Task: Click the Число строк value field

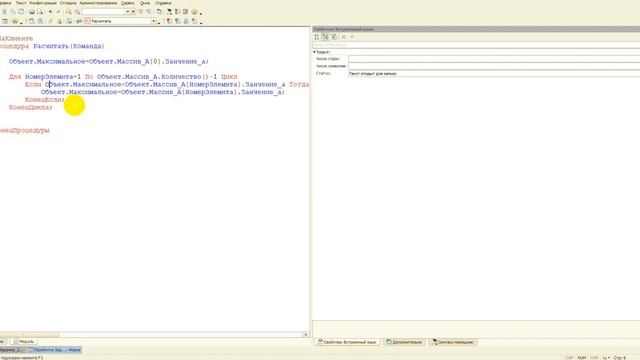Action: tap(494, 59)
